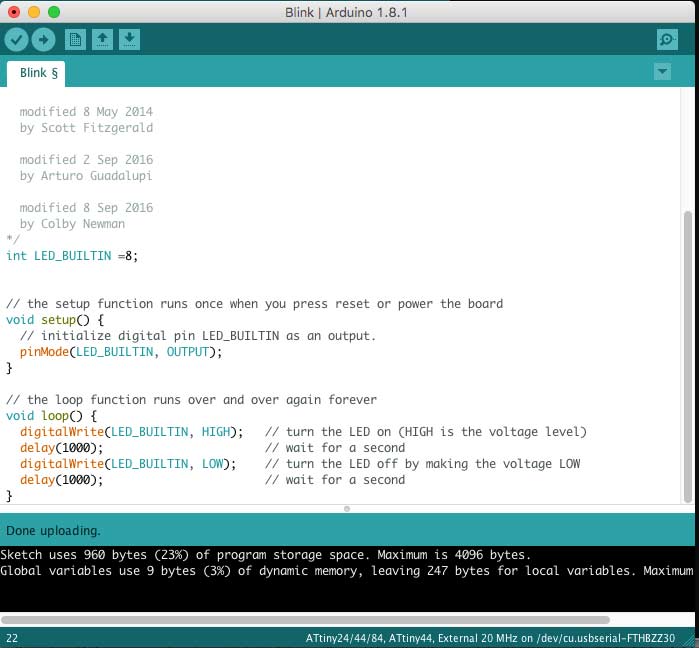The height and width of the screenshot is (648, 699).
Task: Click the editor vertical scrollbar
Action: pyautogui.click(x=688, y=357)
